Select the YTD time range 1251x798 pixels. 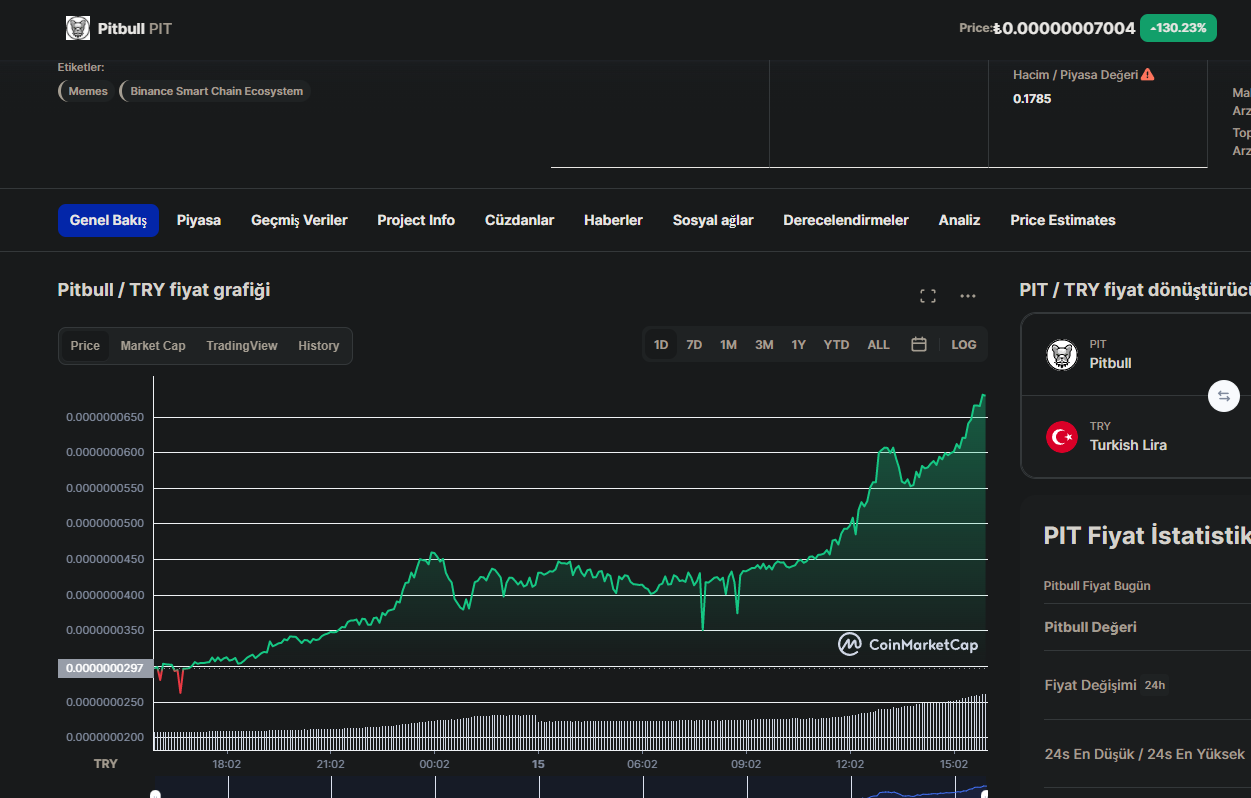point(836,344)
